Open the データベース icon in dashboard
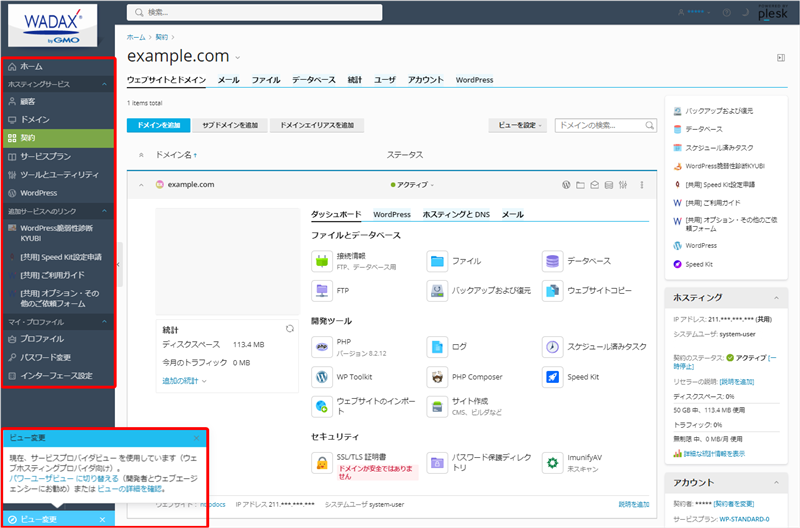The width and height of the screenshot is (800, 528). 552,261
